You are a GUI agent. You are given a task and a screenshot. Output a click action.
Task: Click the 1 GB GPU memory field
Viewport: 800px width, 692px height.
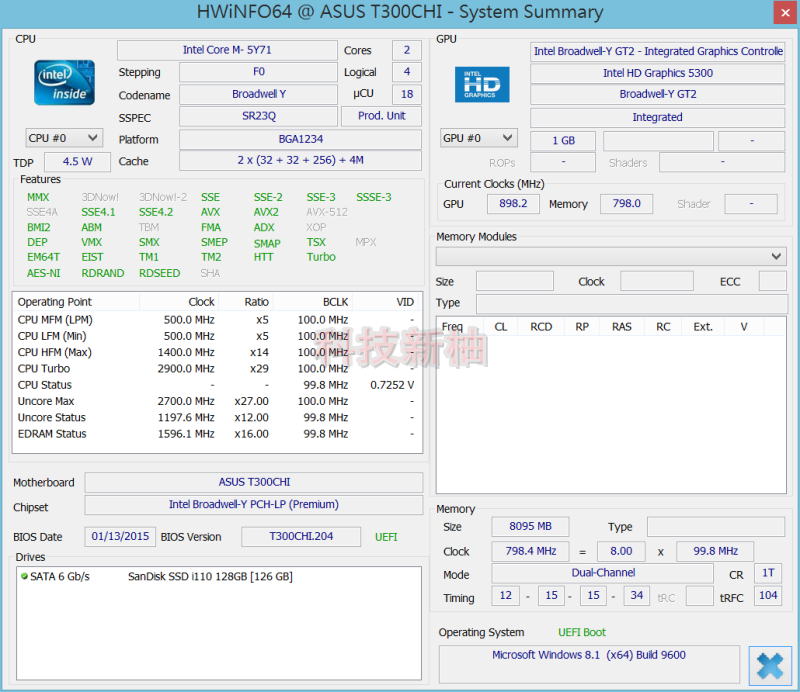point(563,141)
